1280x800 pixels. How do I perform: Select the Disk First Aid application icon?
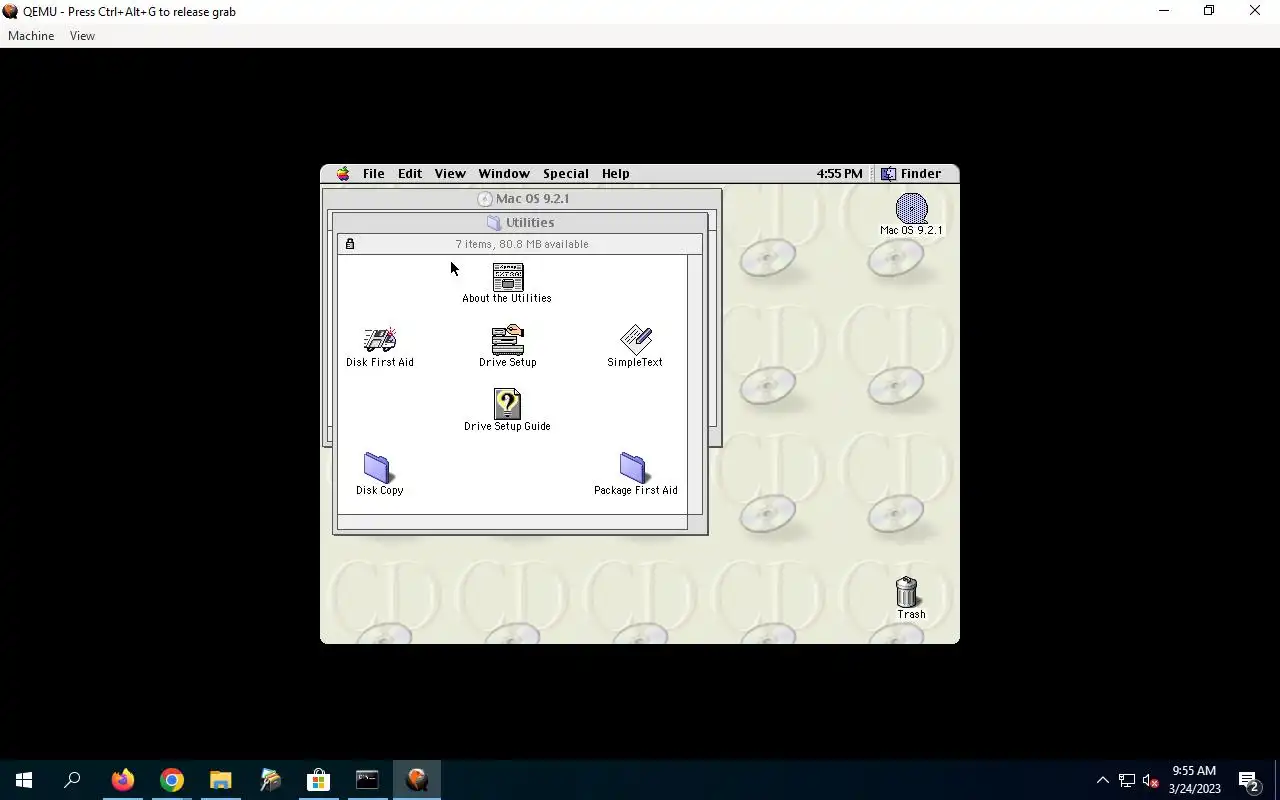[x=380, y=341]
